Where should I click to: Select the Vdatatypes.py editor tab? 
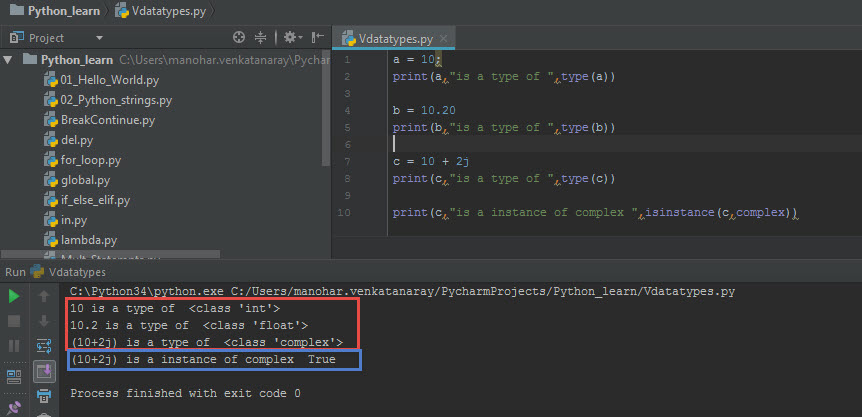point(394,38)
